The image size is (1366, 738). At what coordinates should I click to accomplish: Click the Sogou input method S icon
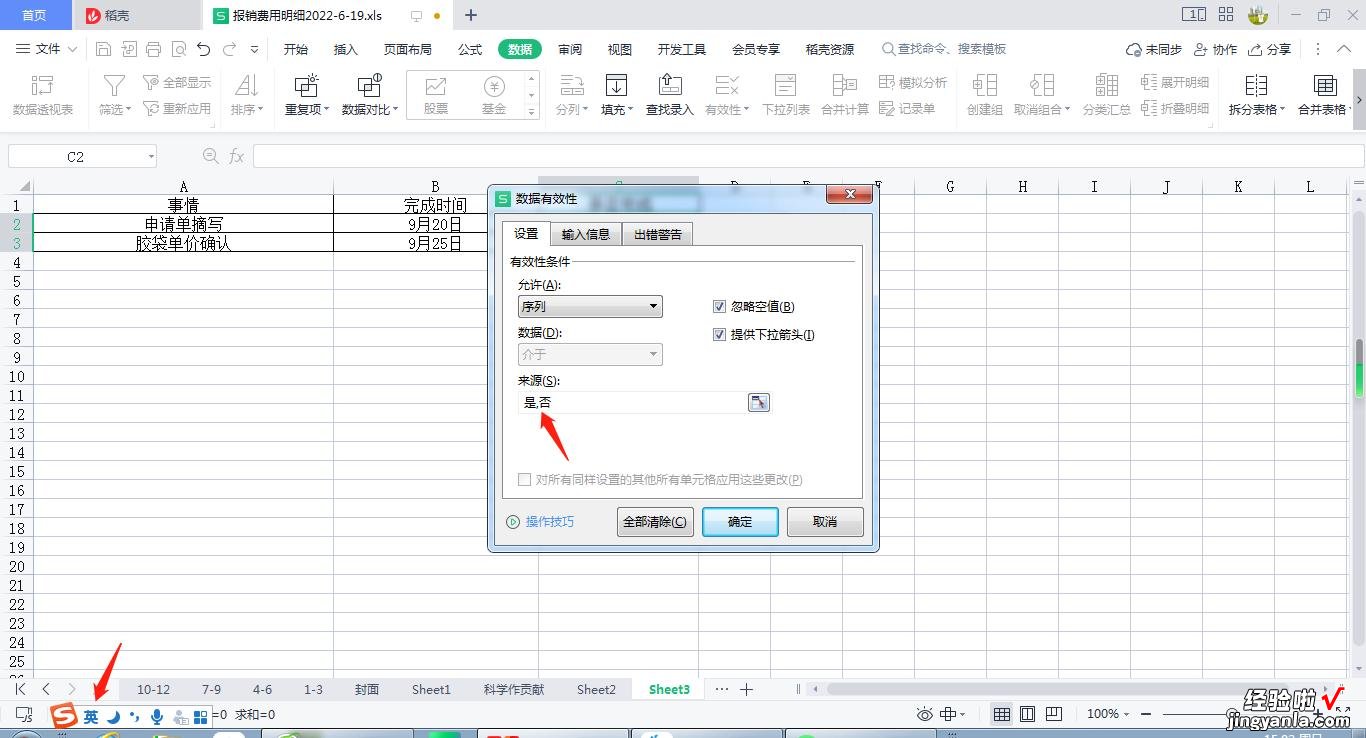point(65,716)
